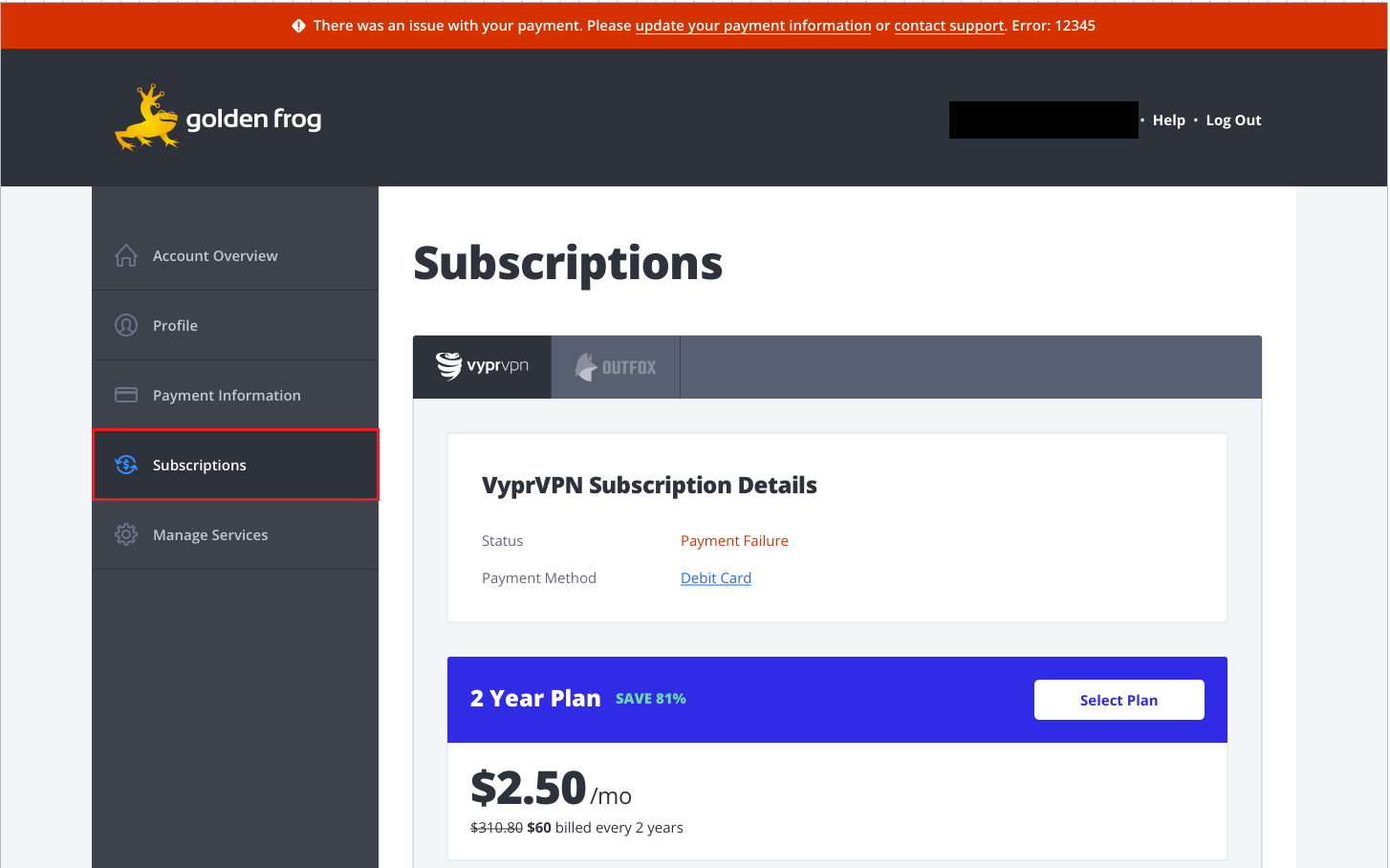The width and height of the screenshot is (1390, 868).
Task: Select the Profile person icon in sidebar
Action: [x=125, y=324]
